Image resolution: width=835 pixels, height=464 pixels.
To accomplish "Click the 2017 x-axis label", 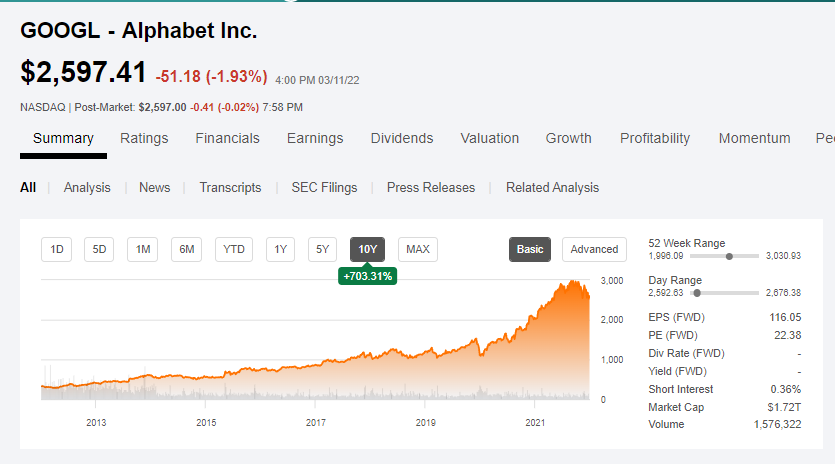I will pyautogui.click(x=316, y=423).
